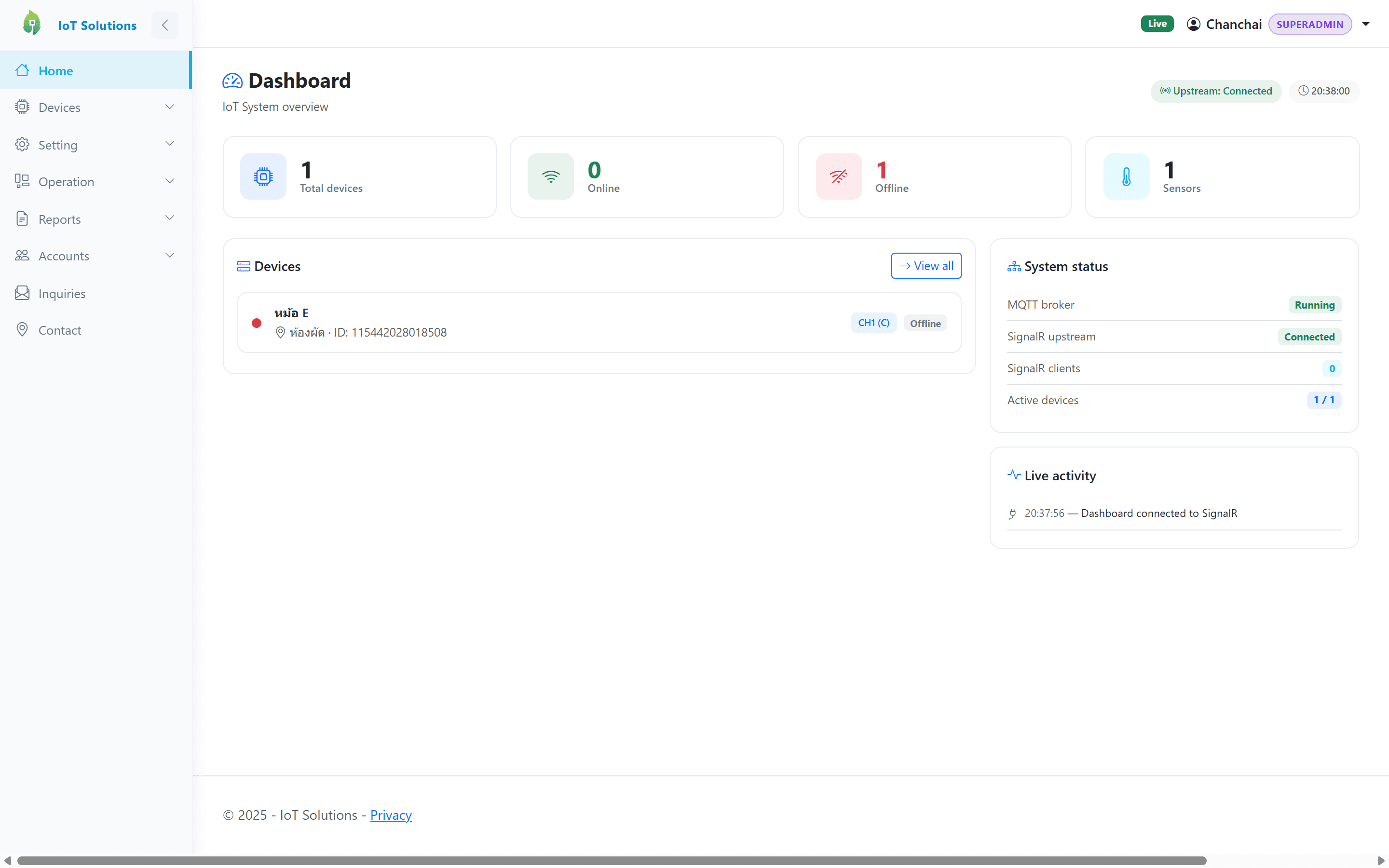Click the MQTT broker Running badge

coord(1314,305)
